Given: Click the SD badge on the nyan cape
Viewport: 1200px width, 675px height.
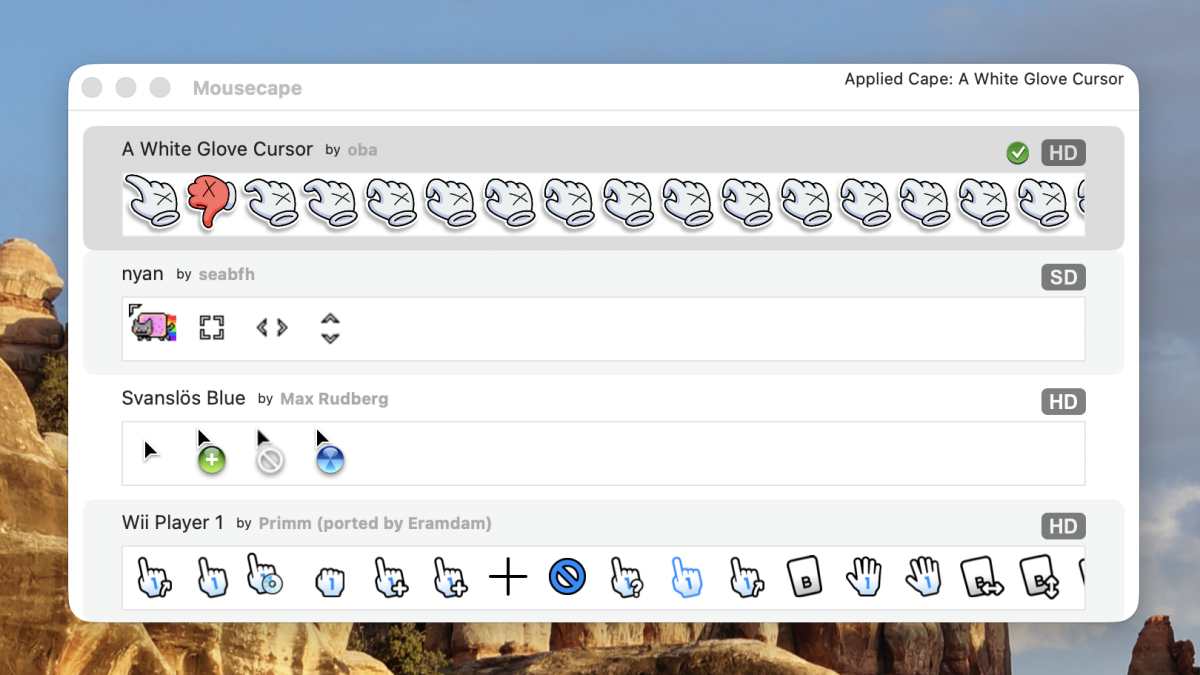Looking at the screenshot, I should tap(1063, 277).
